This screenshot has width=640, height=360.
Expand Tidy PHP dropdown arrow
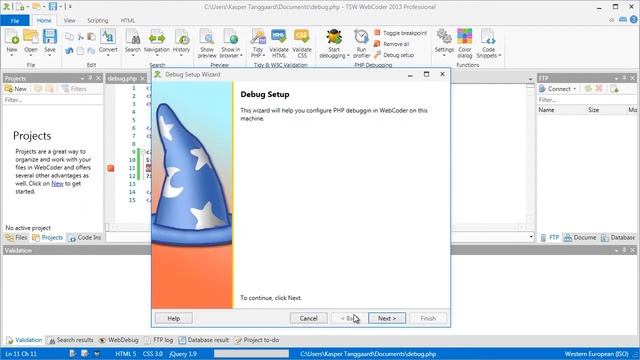coord(264,56)
